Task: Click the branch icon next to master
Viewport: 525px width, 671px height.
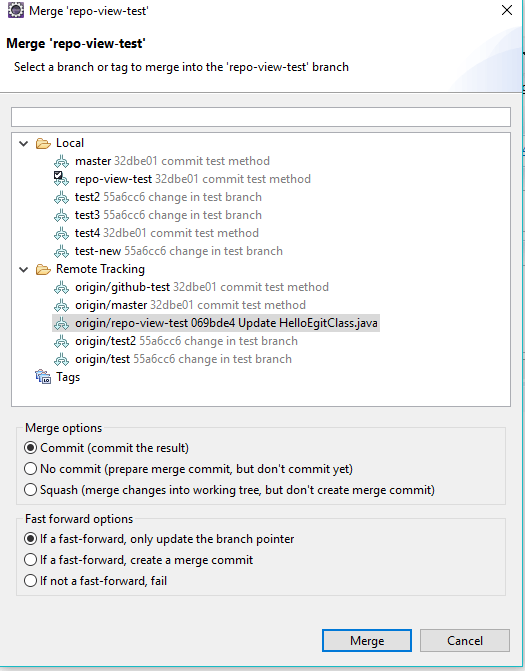Action: click(61, 161)
